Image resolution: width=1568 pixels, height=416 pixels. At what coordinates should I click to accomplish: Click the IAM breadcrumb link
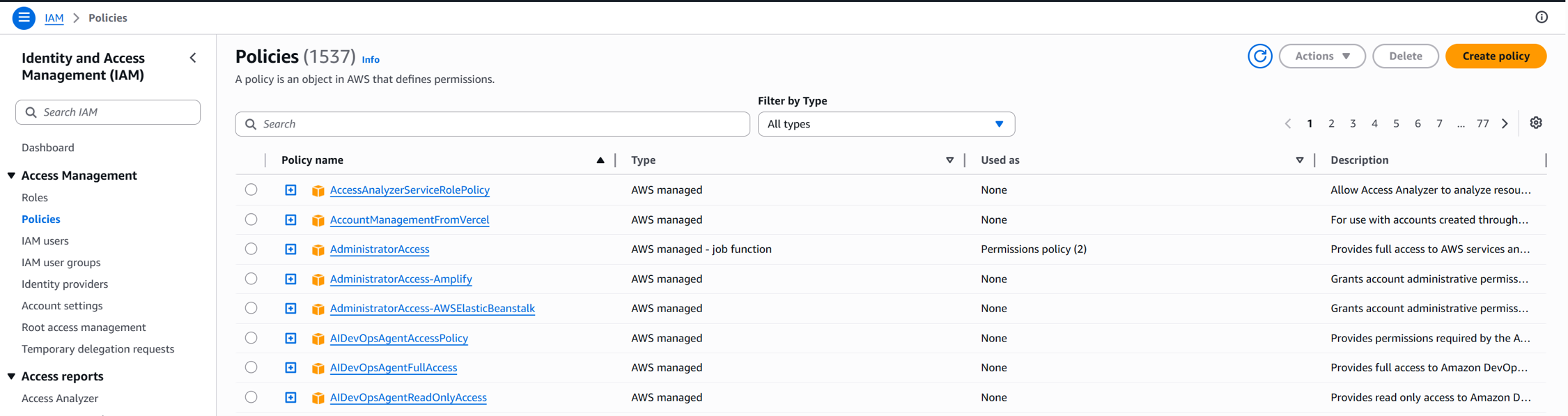pyautogui.click(x=54, y=18)
